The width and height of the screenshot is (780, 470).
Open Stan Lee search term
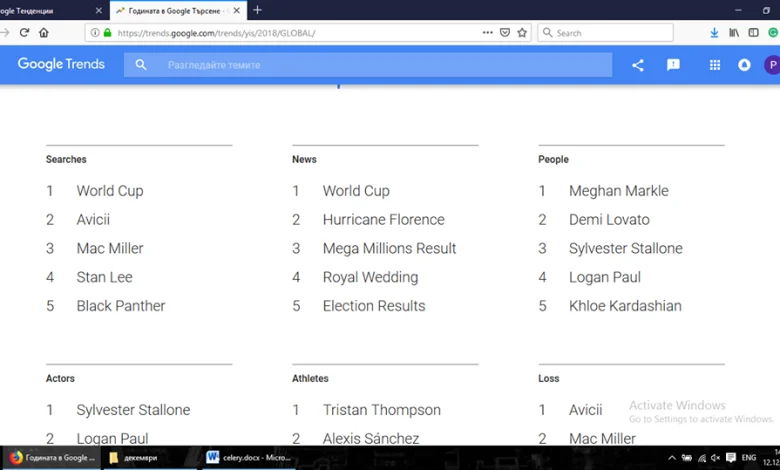point(104,277)
